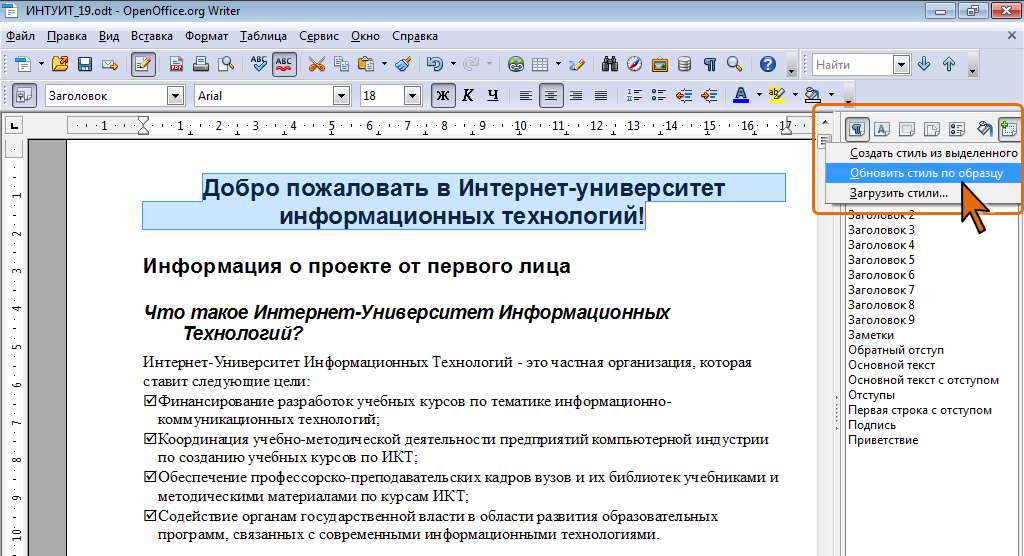Open the Правка menu

point(67,36)
